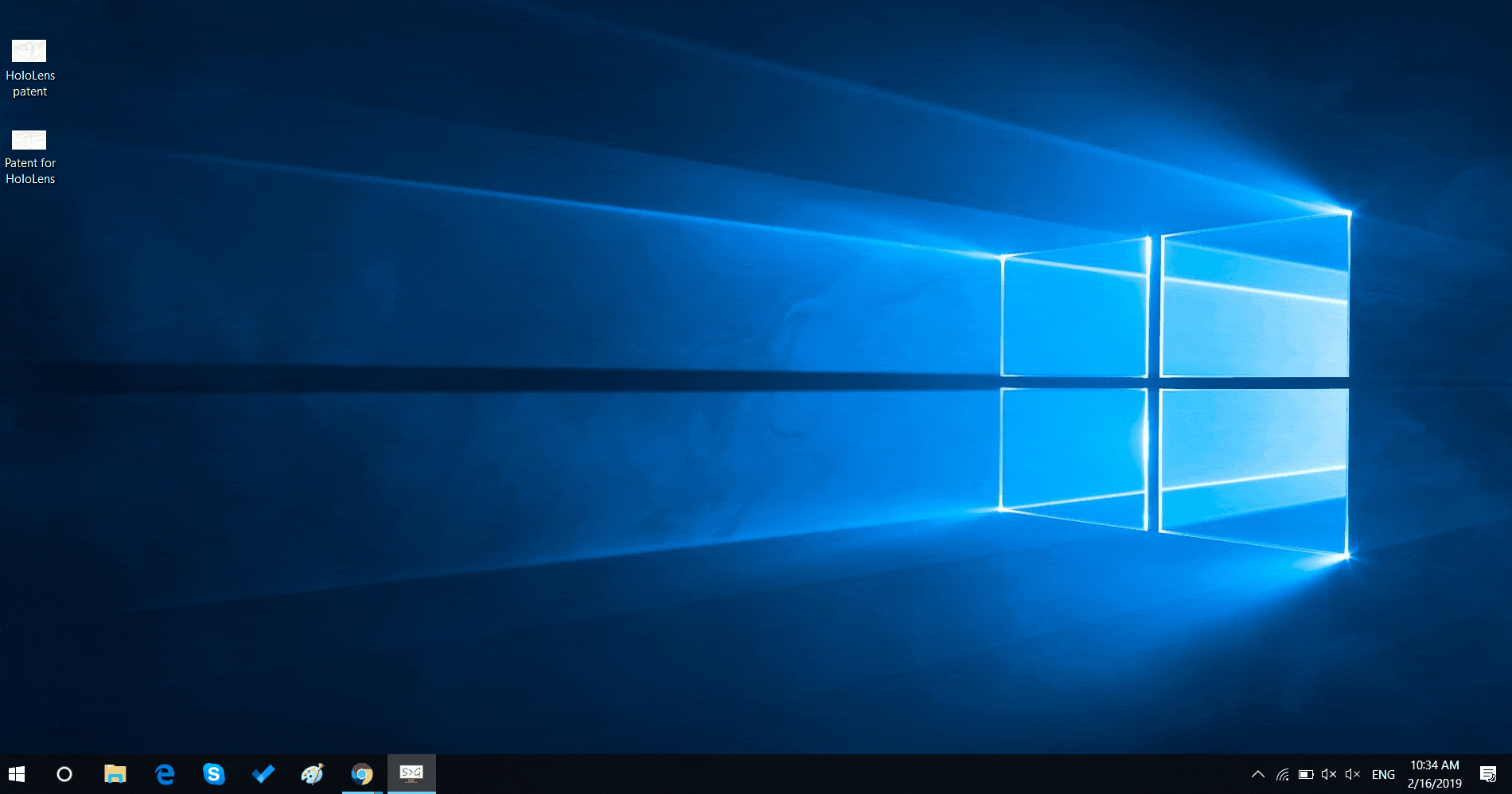Viewport: 1512px width, 794px height.
Task: Unmute the second volume icon
Action: click(x=1353, y=774)
